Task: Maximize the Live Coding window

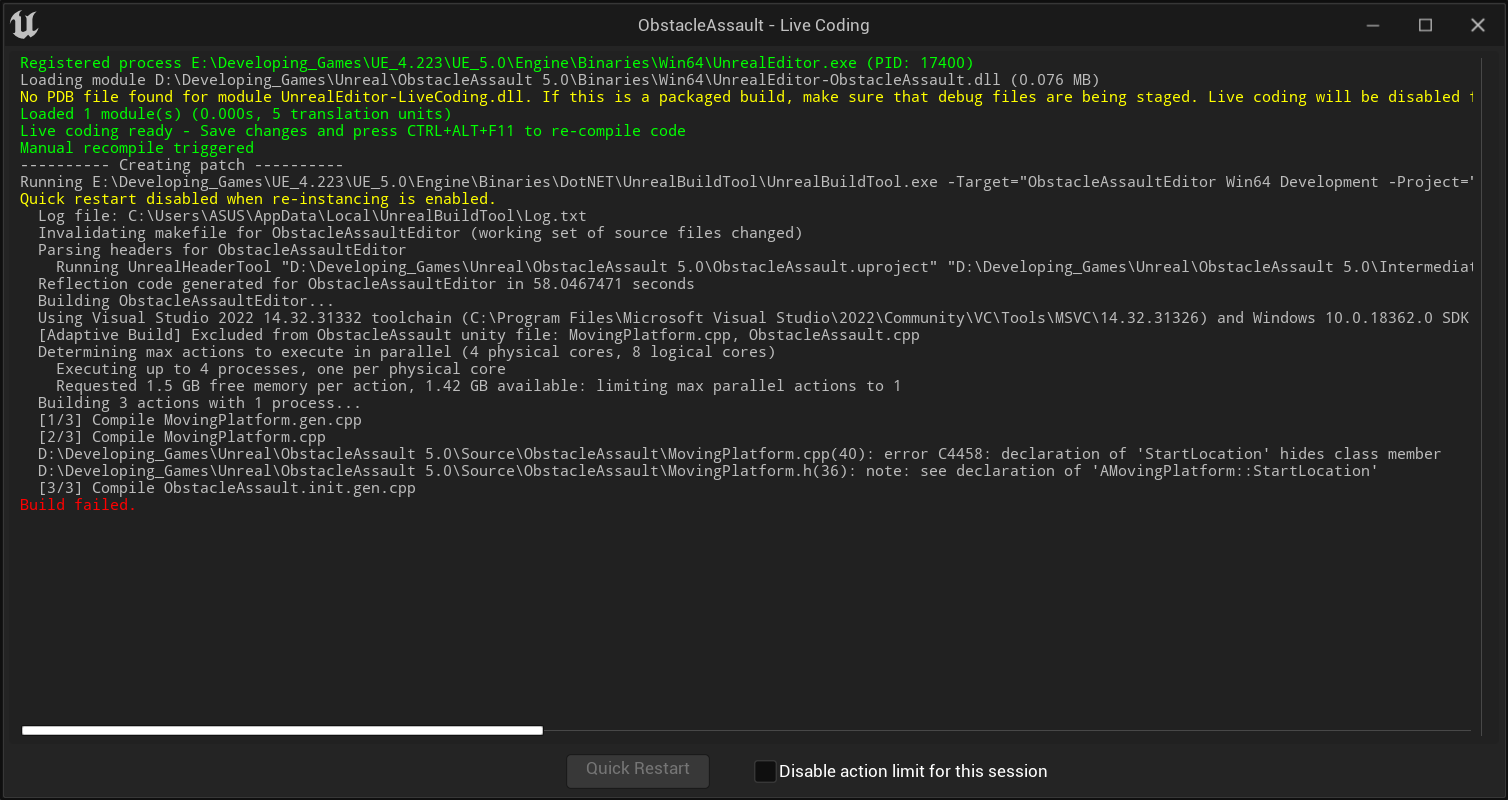Action: point(1426,25)
